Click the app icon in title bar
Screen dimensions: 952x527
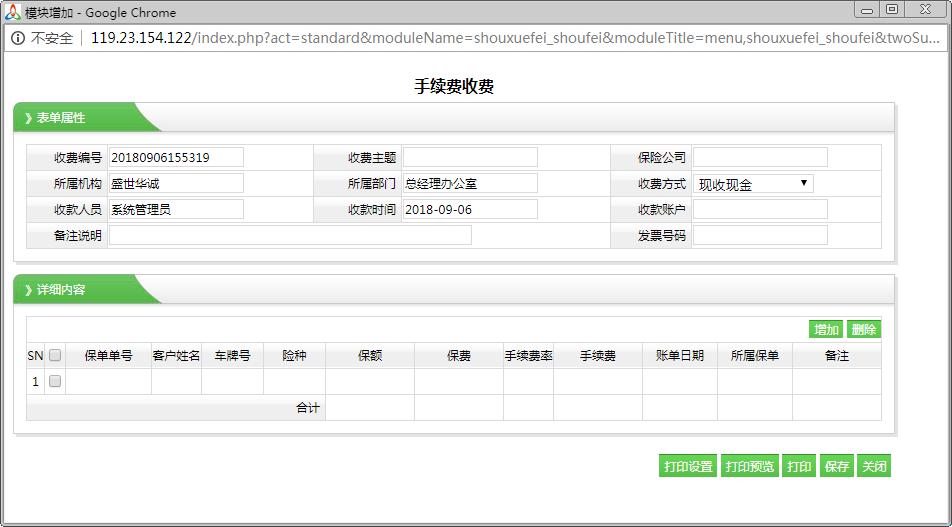pos(13,12)
